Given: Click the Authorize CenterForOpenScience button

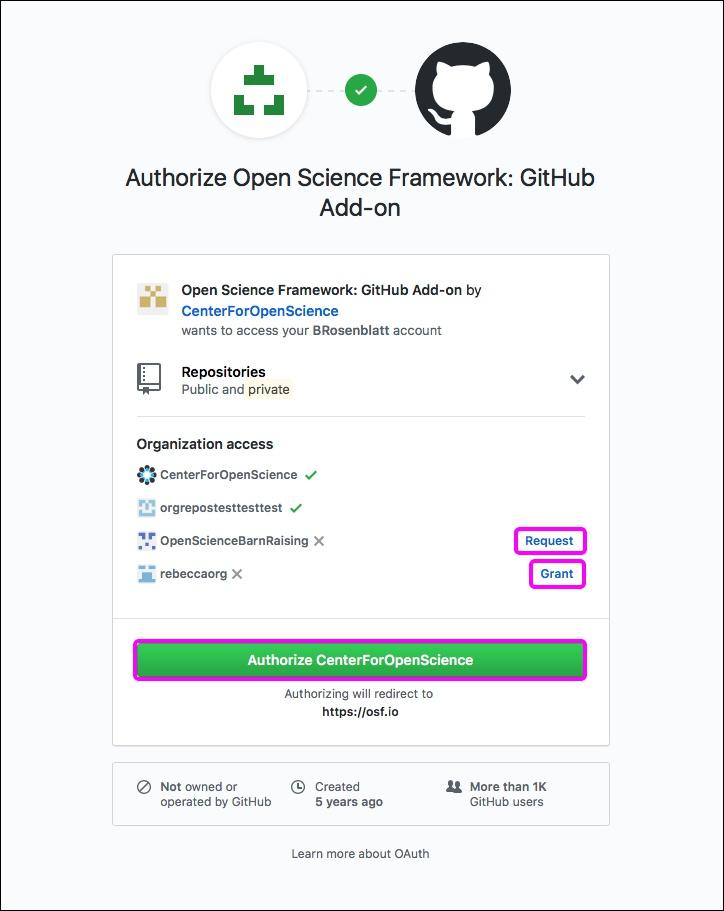Looking at the screenshot, I should [x=361, y=659].
